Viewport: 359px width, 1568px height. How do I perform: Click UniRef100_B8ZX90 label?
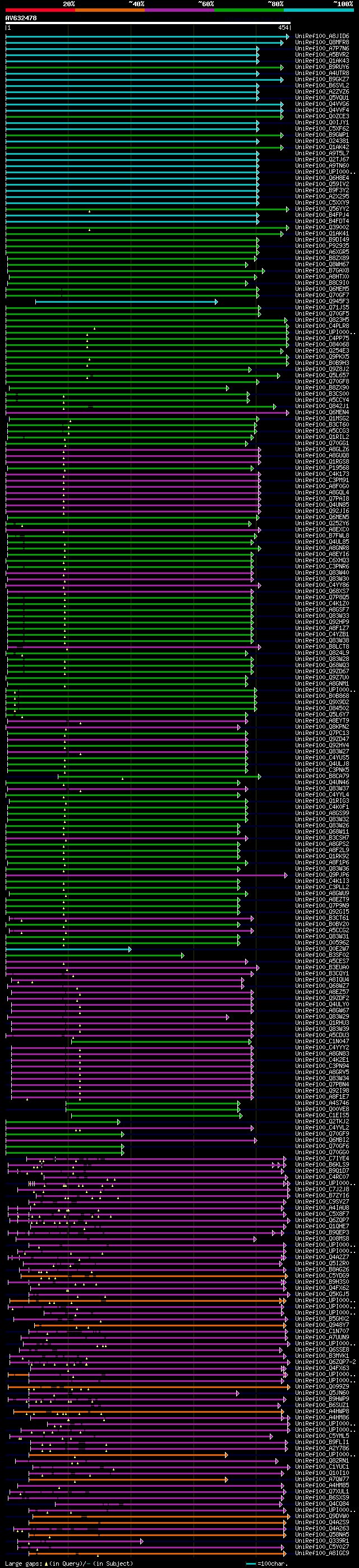pyautogui.click(x=323, y=388)
